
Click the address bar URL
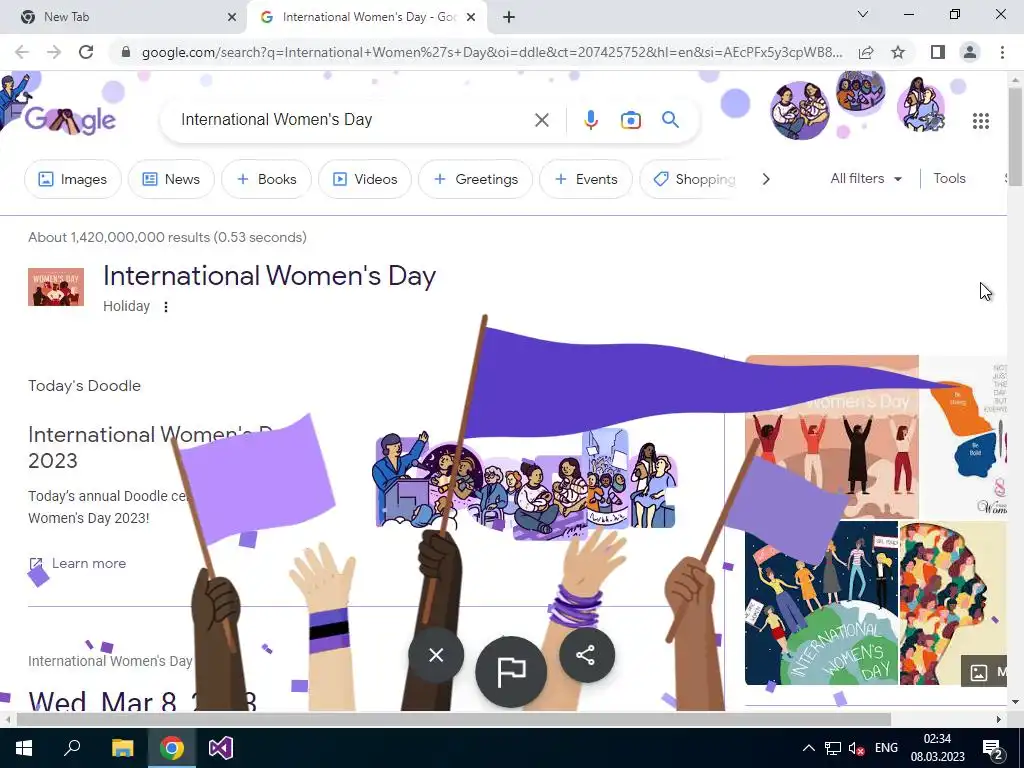[x=492, y=52]
